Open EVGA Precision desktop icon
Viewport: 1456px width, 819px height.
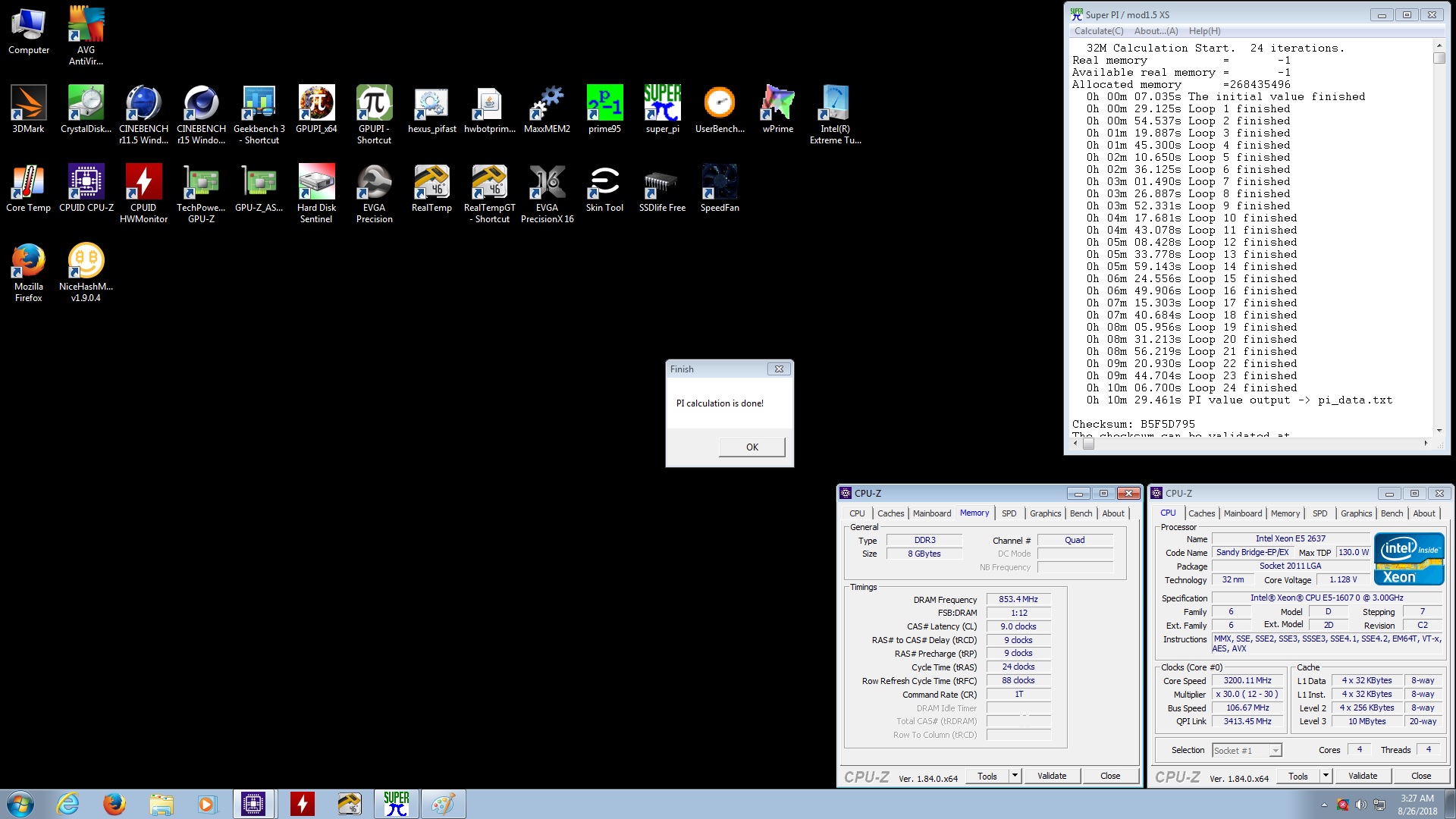pyautogui.click(x=374, y=194)
